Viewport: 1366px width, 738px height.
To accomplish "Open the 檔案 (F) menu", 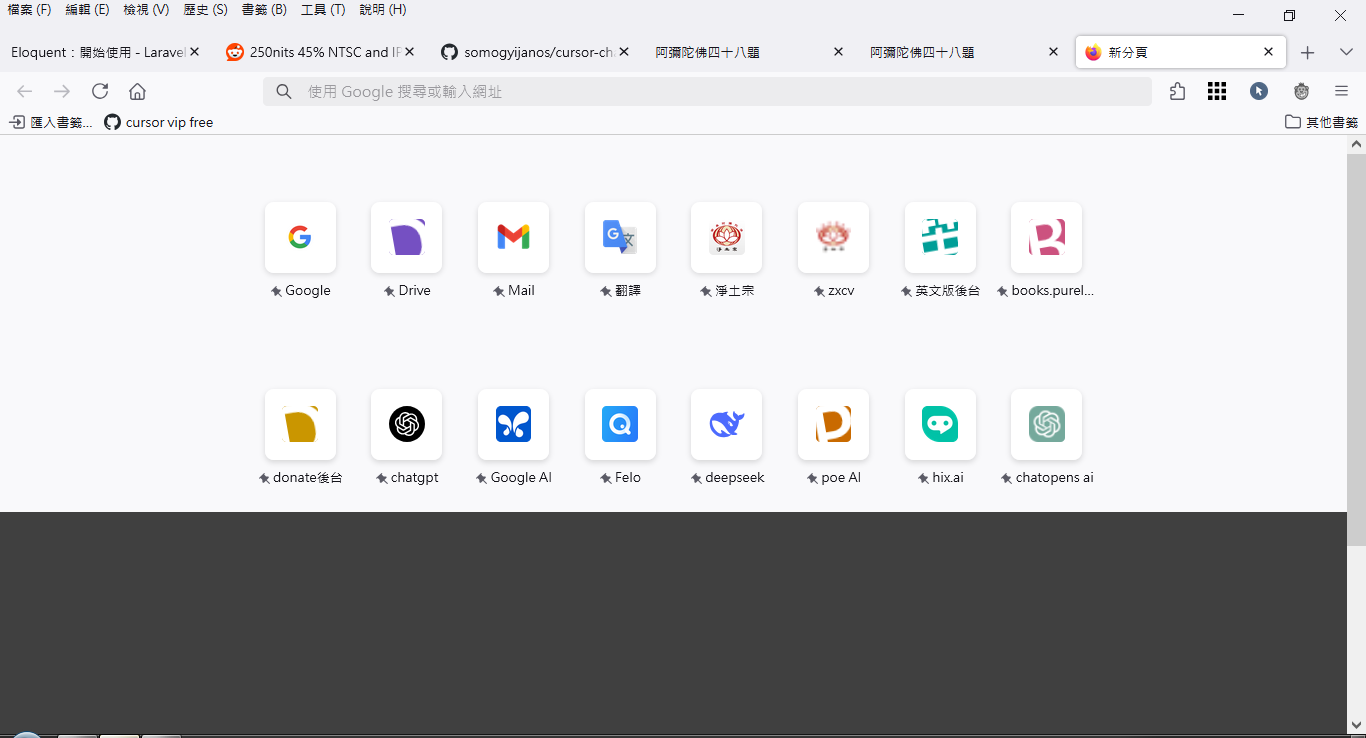I will pos(29,10).
